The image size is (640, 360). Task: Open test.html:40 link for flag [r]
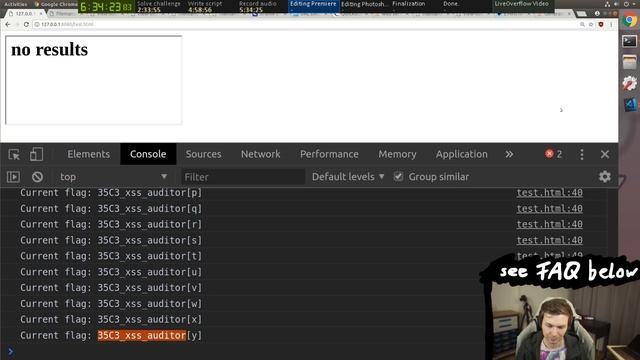click(549, 224)
